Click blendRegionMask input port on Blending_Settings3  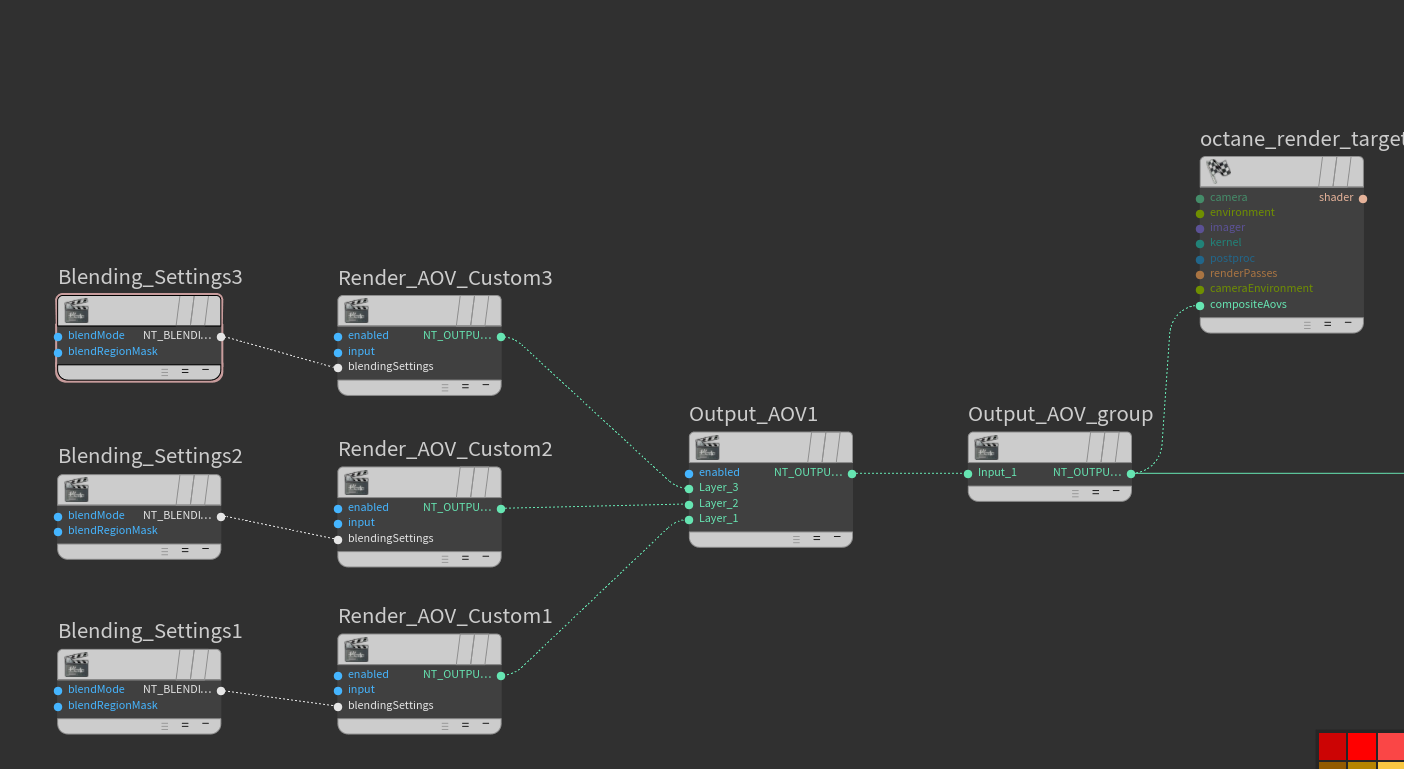click(58, 352)
